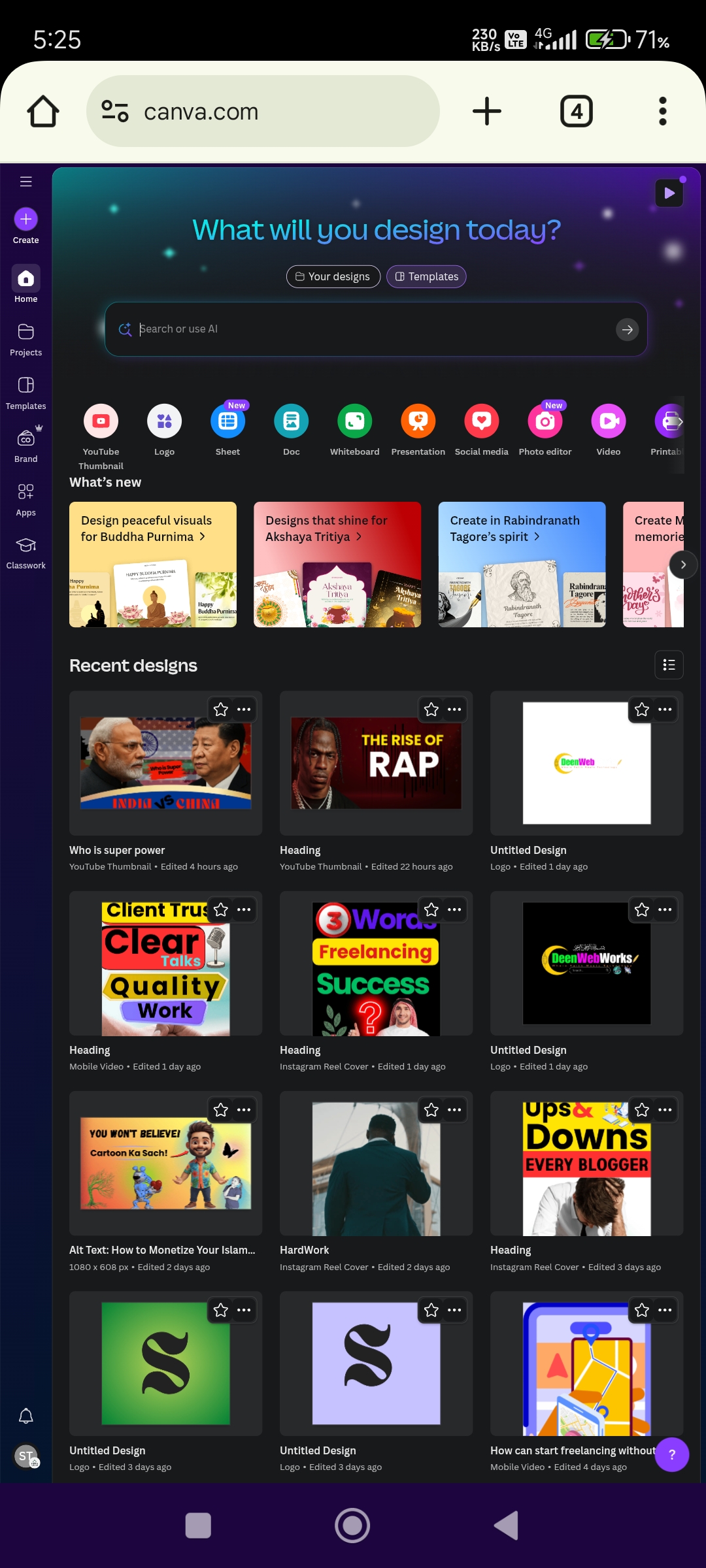The image size is (706, 1568).
Task: Open more options for Client Trust design
Action: (x=244, y=909)
